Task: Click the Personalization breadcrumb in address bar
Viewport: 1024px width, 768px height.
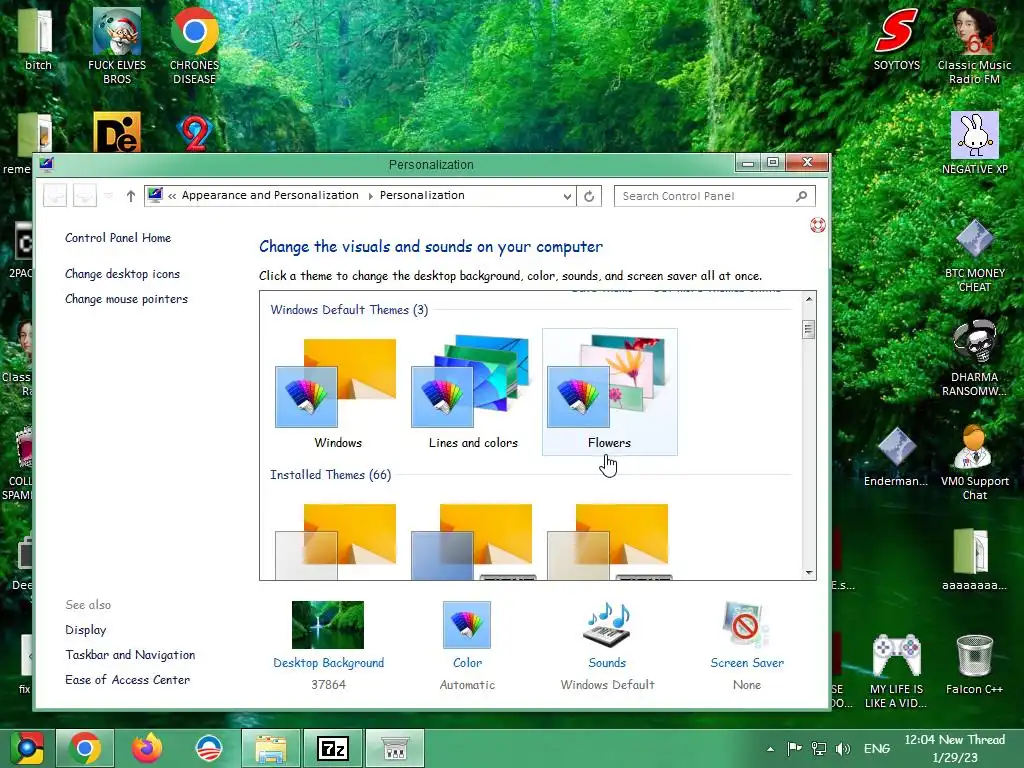Action: click(x=422, y=195)
